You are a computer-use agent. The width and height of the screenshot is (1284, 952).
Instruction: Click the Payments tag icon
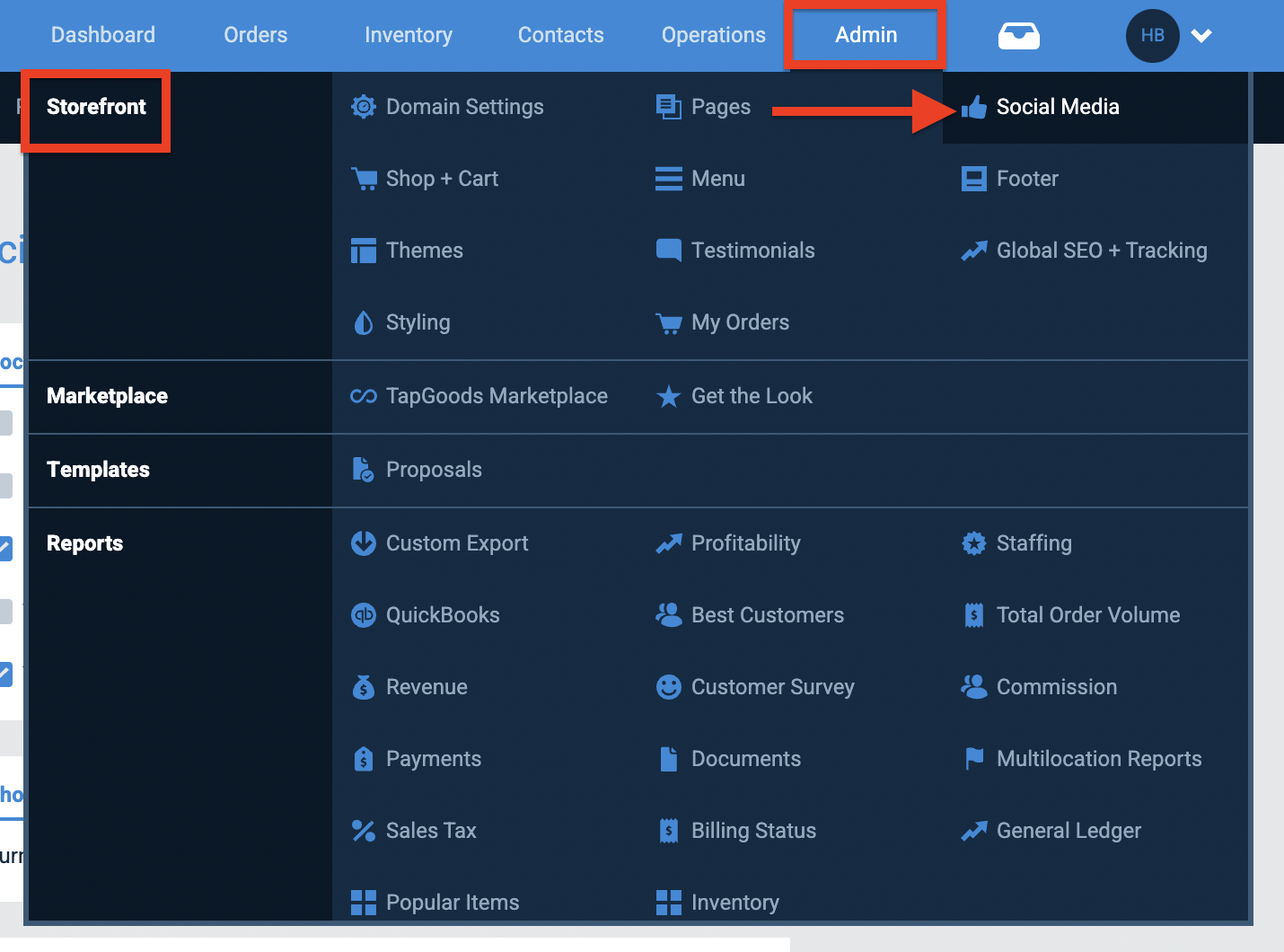pos(363,759)
